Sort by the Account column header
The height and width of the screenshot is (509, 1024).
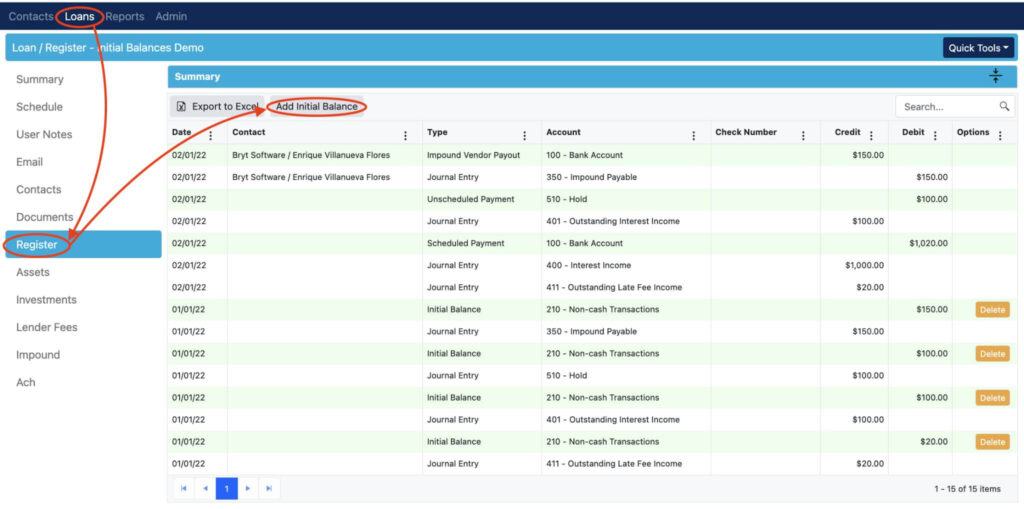[564, 132]
